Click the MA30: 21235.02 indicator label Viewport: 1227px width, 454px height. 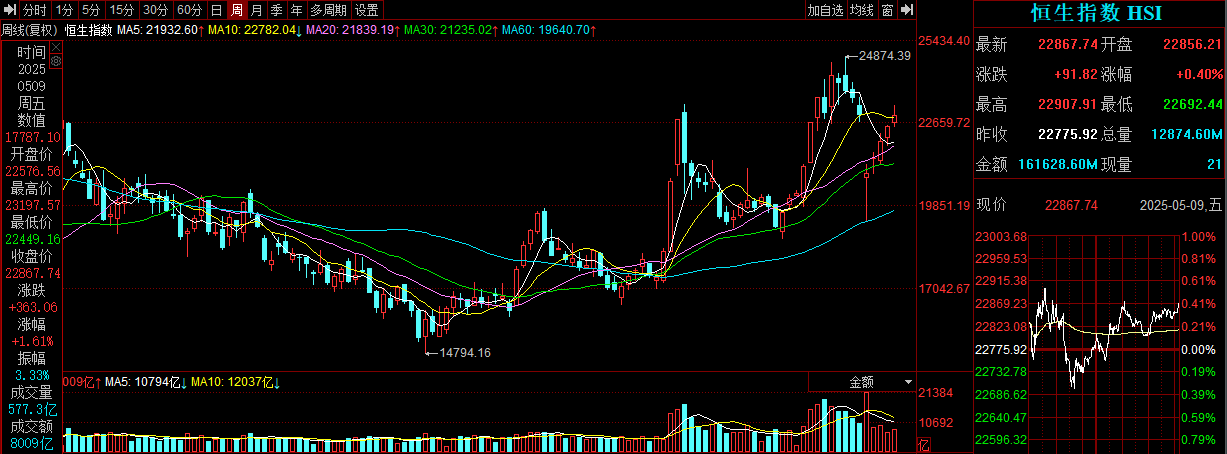coord(449,30)
